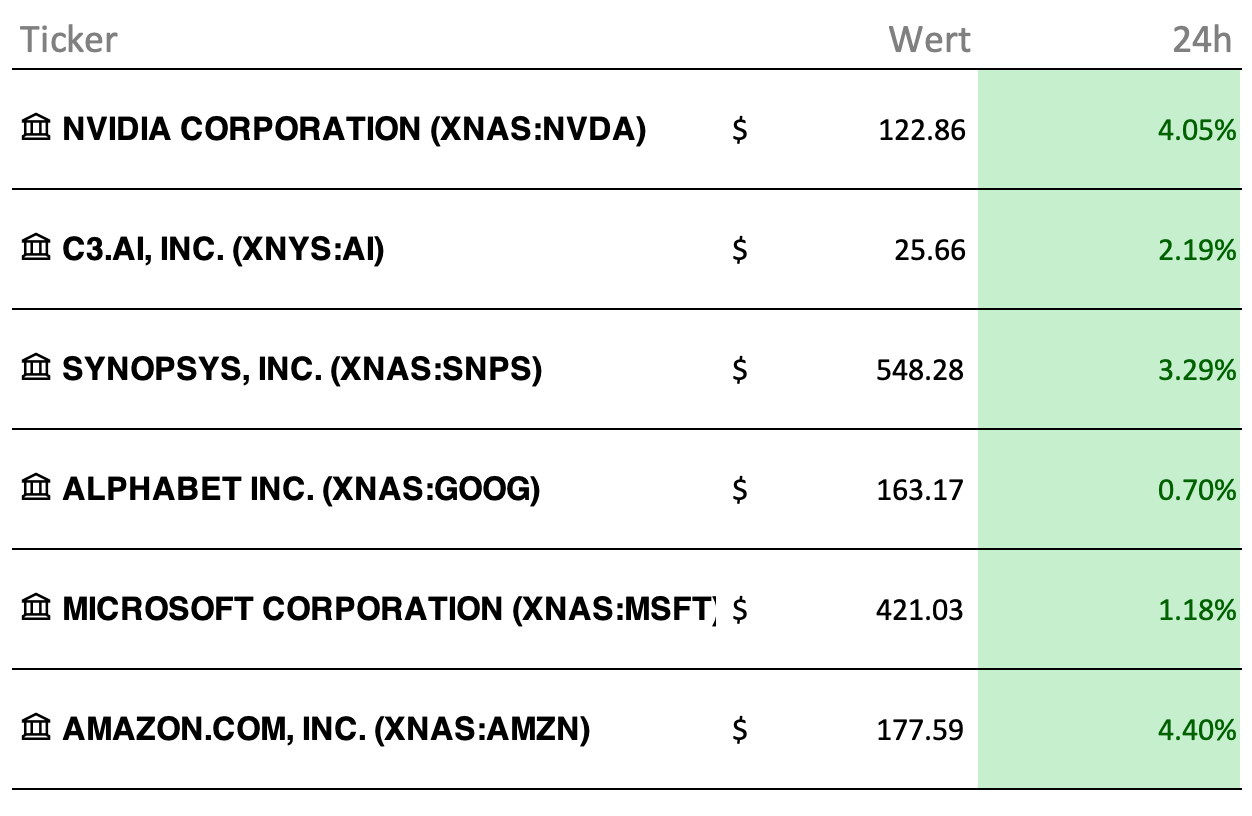Select the 24h column header
The height and width of the screenshot is (816, 1252).
coord(1204,40)
